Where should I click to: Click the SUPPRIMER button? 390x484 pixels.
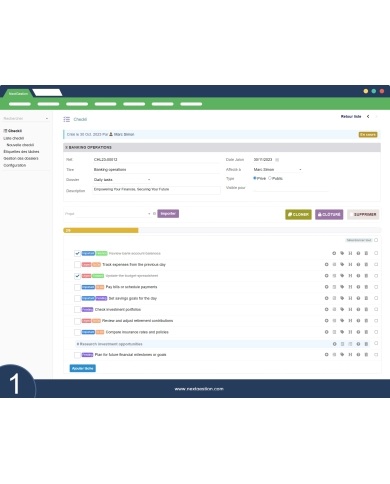tap(363, 214)
